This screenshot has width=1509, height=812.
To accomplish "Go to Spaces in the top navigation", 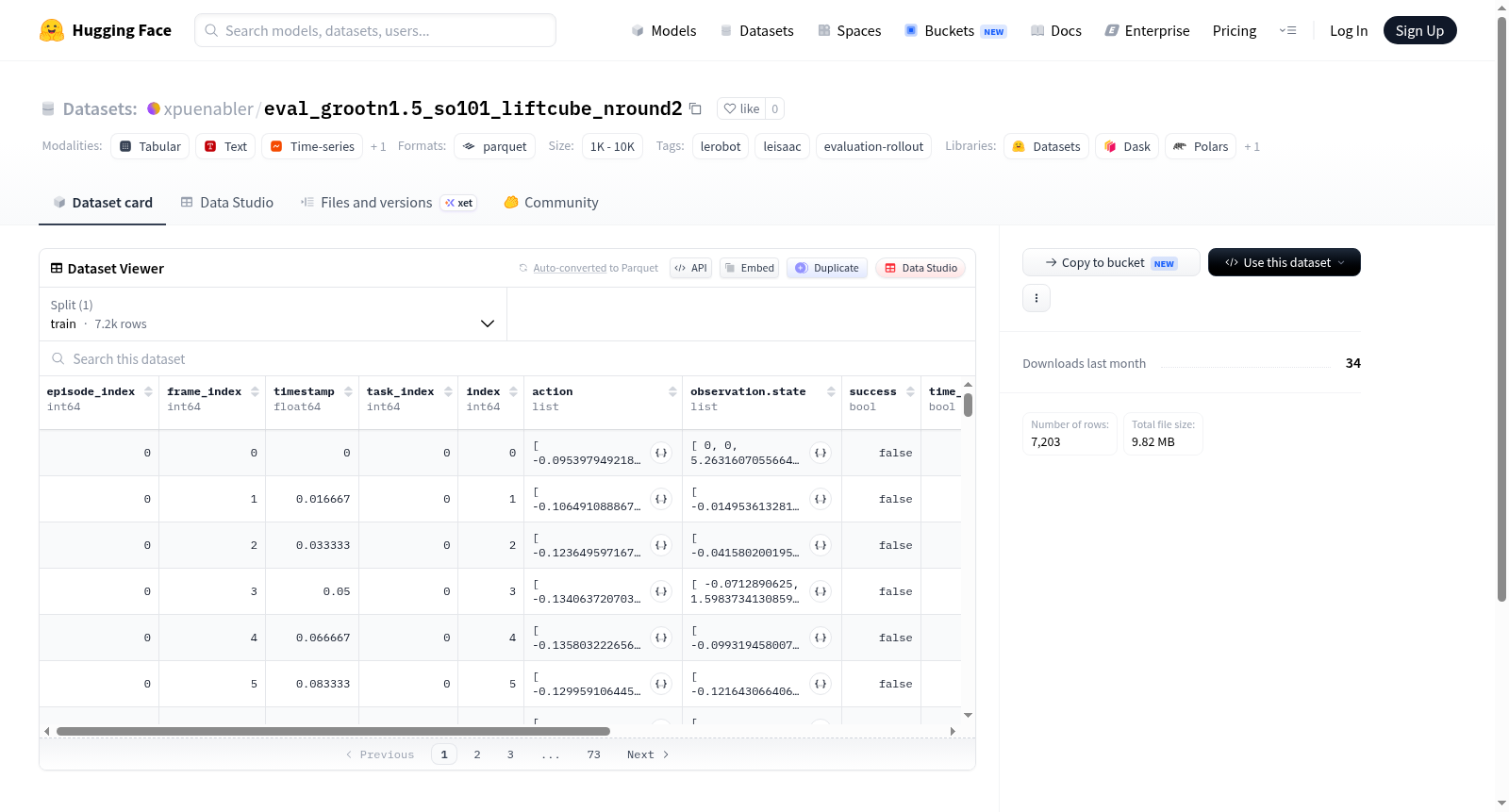I will [x=850, y=30].
